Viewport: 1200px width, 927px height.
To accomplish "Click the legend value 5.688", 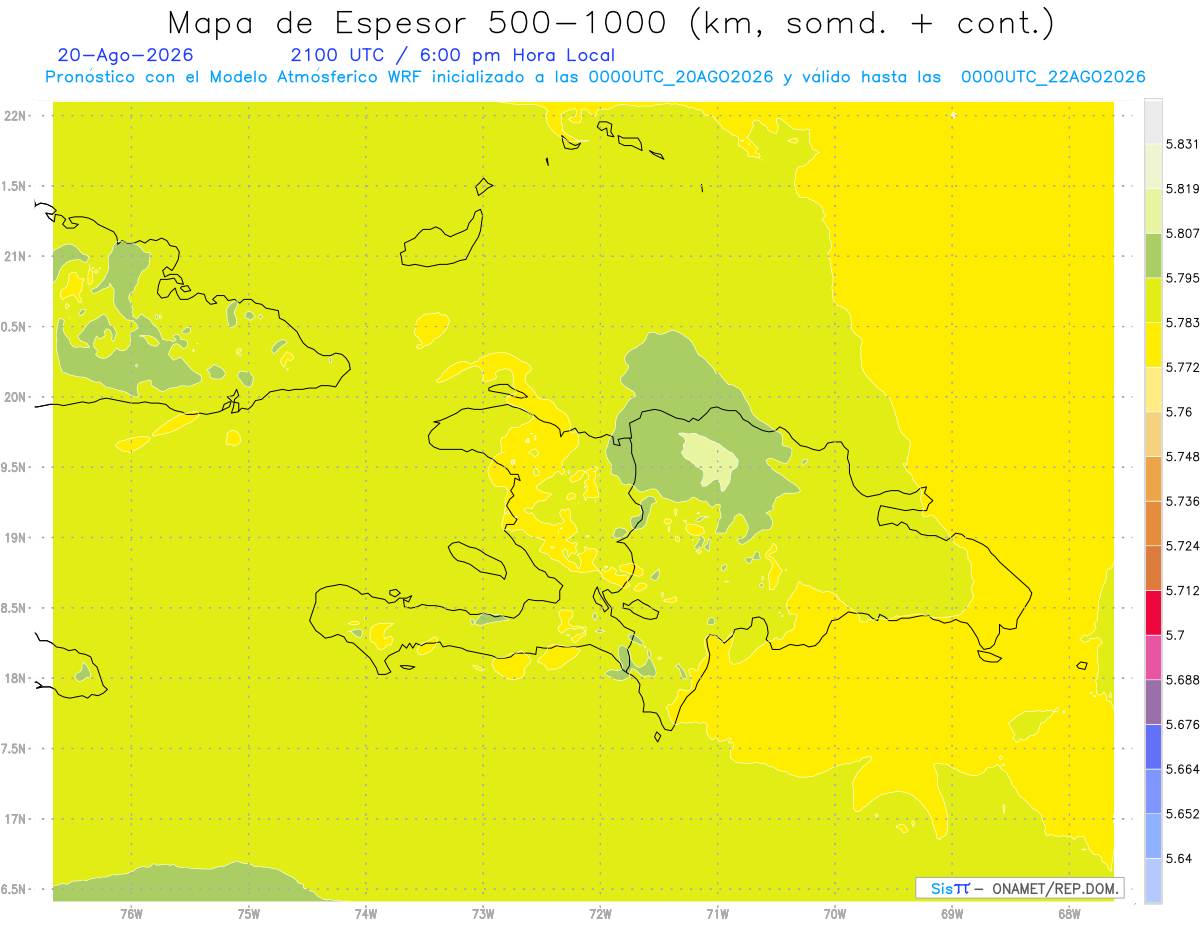I will pos(1183,680).
